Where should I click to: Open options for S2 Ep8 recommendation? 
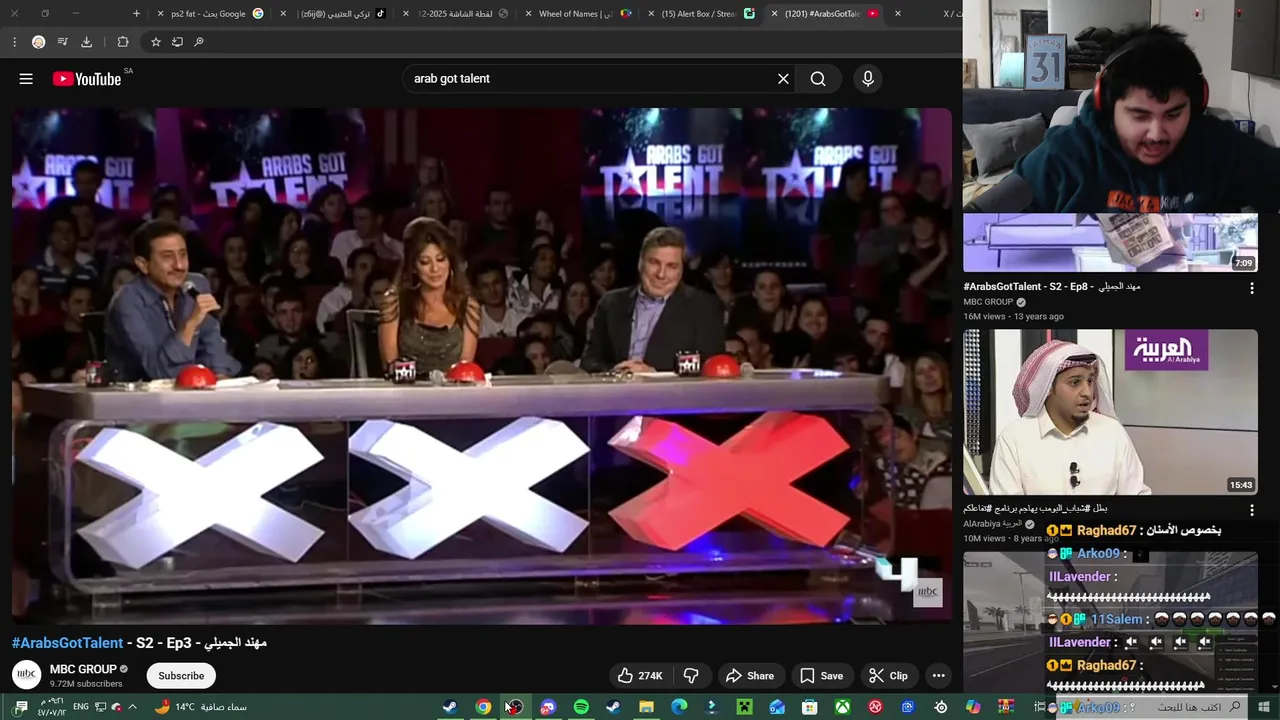coord(1252,288)
